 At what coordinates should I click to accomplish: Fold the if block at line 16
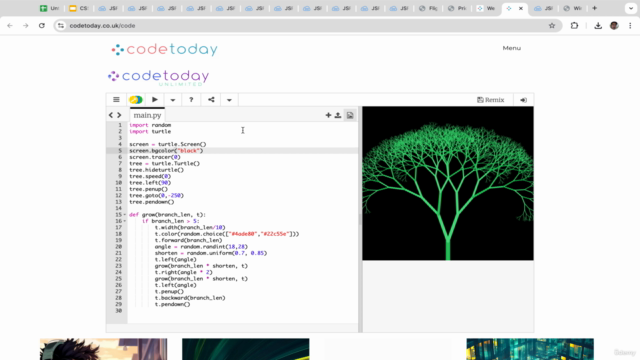pyautogui.click(x=125, y=221)
